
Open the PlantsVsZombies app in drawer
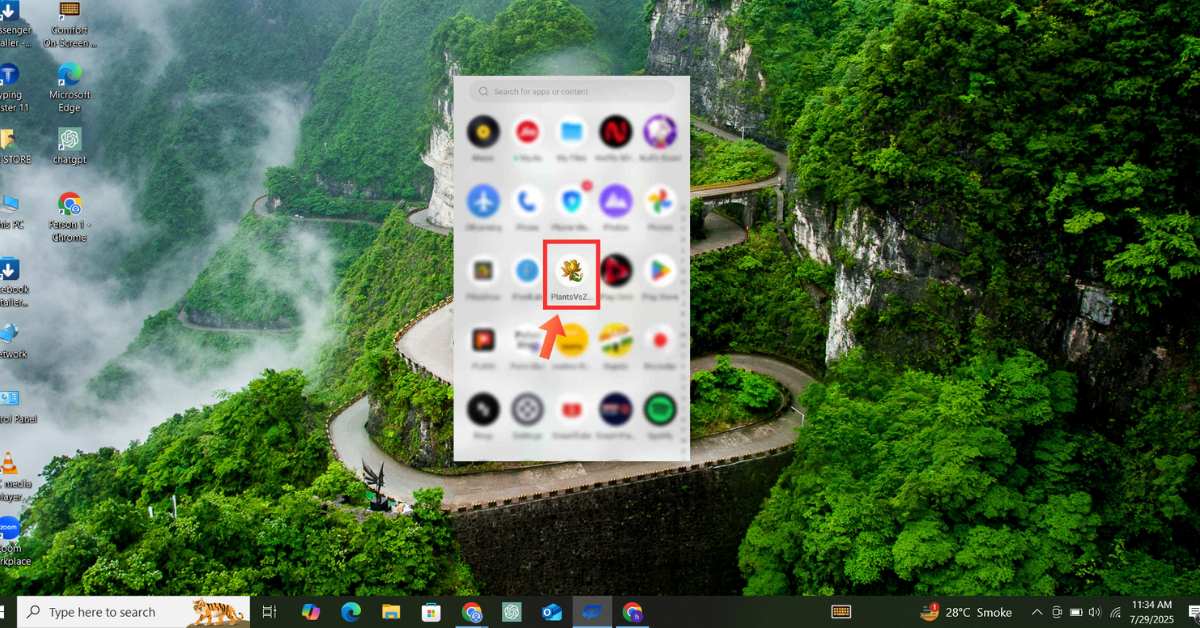tap(572, 271)
